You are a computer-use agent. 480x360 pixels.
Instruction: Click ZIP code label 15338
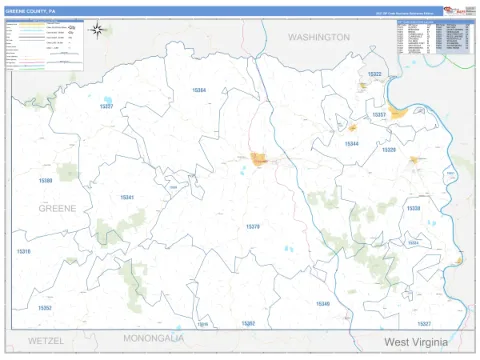[x=413, y=208]
